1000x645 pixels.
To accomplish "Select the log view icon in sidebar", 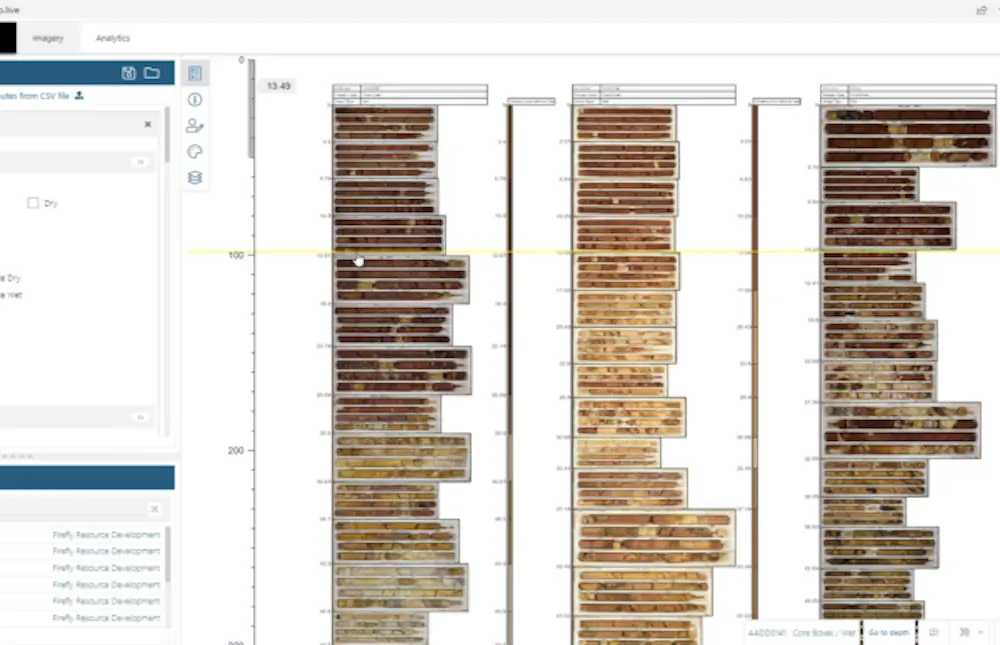I will [195, 73].
